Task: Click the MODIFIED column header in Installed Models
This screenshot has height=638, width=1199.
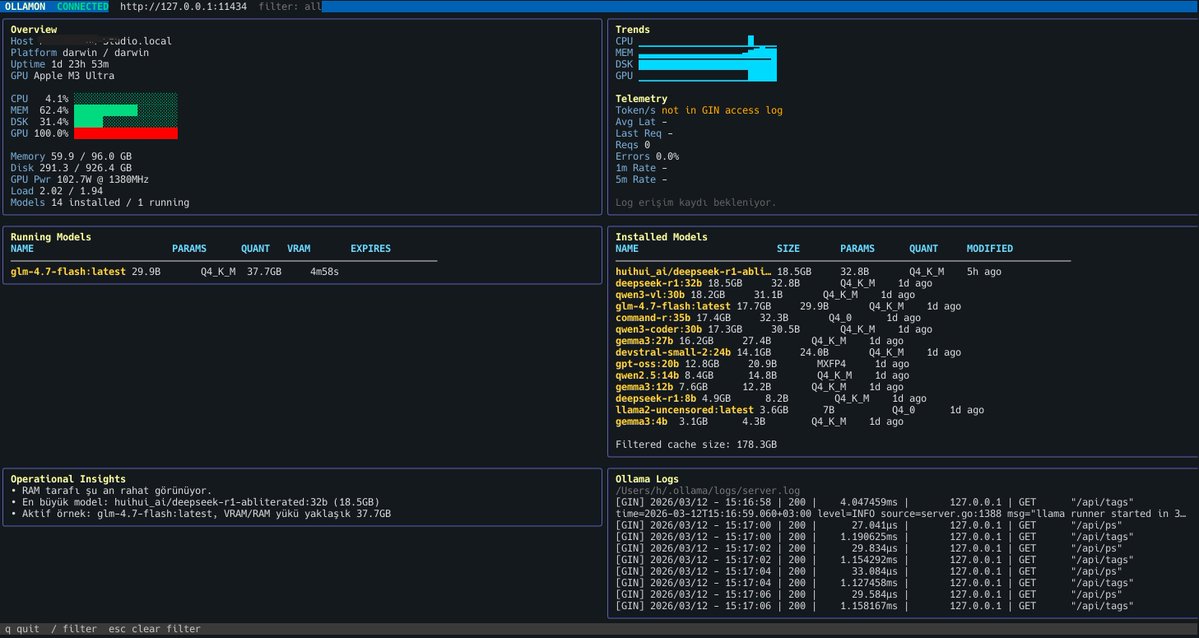Action: tap(989, 249)
